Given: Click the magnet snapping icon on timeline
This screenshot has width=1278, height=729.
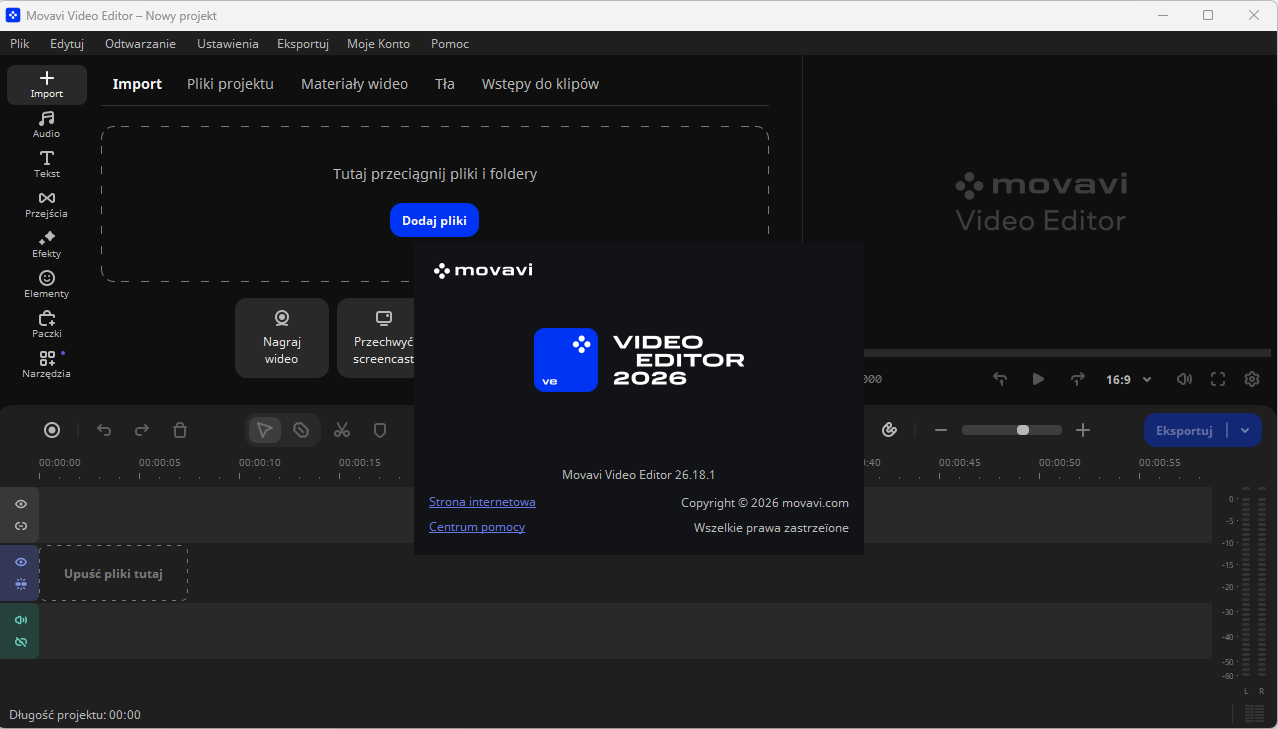Looking at the screenshot, I should (889, 430).
